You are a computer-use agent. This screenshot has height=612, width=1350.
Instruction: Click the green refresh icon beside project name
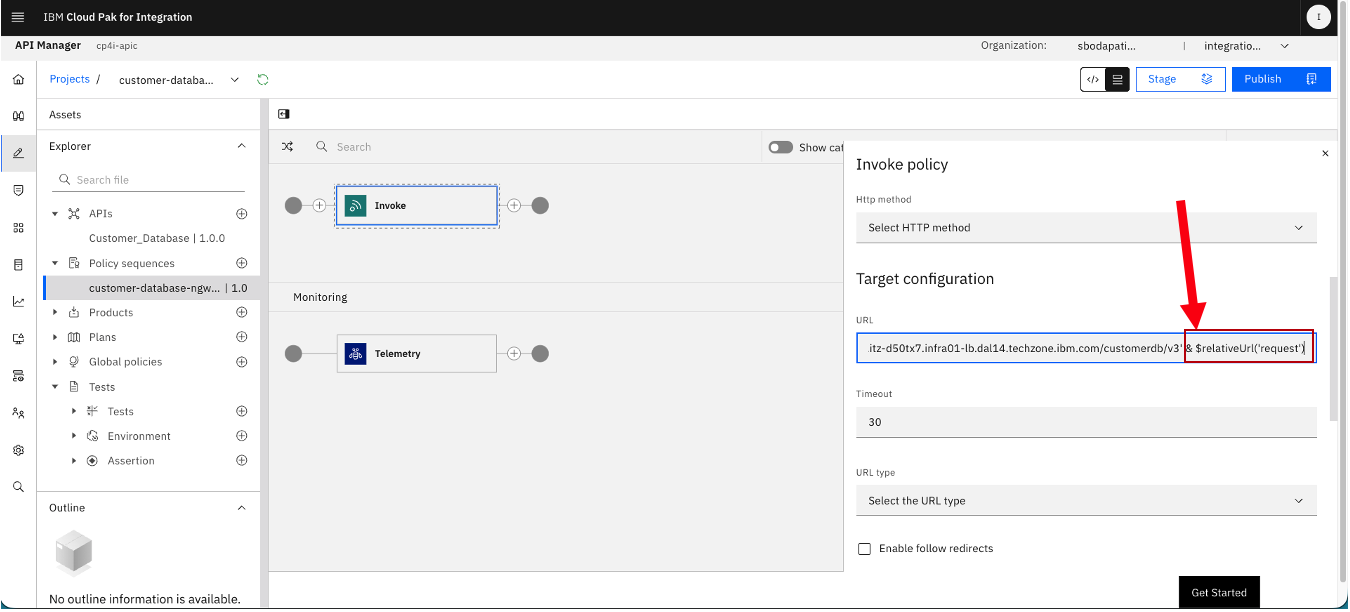[263, 79]
